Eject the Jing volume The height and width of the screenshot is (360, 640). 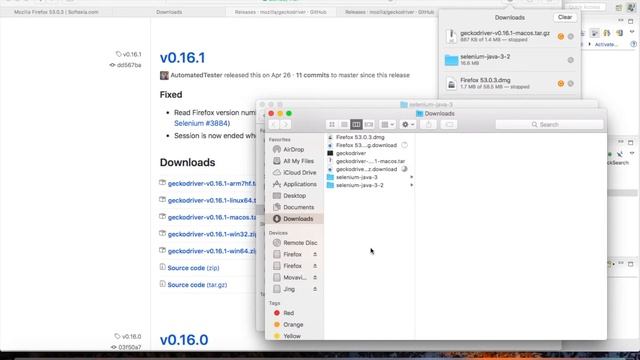click(315, 289)
